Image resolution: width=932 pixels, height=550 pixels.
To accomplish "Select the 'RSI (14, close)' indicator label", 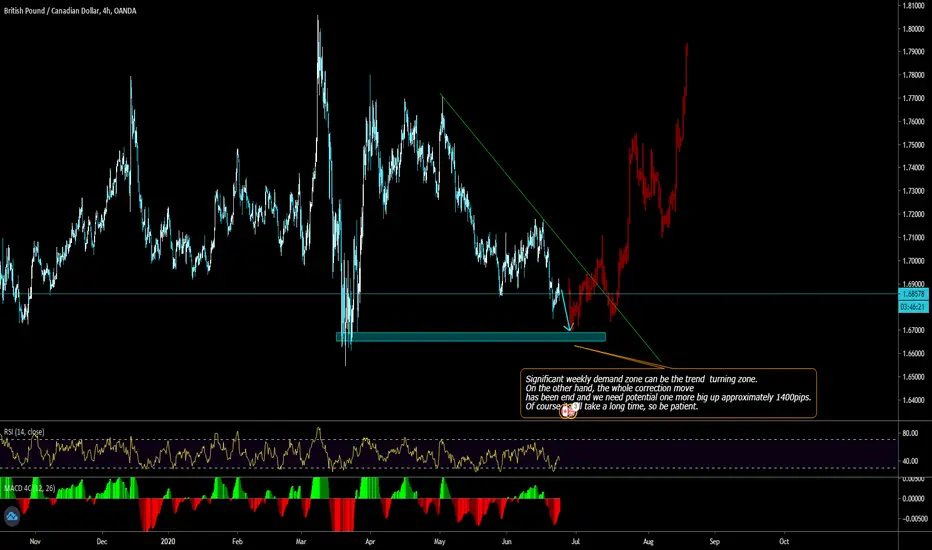I will pos(24,432).
